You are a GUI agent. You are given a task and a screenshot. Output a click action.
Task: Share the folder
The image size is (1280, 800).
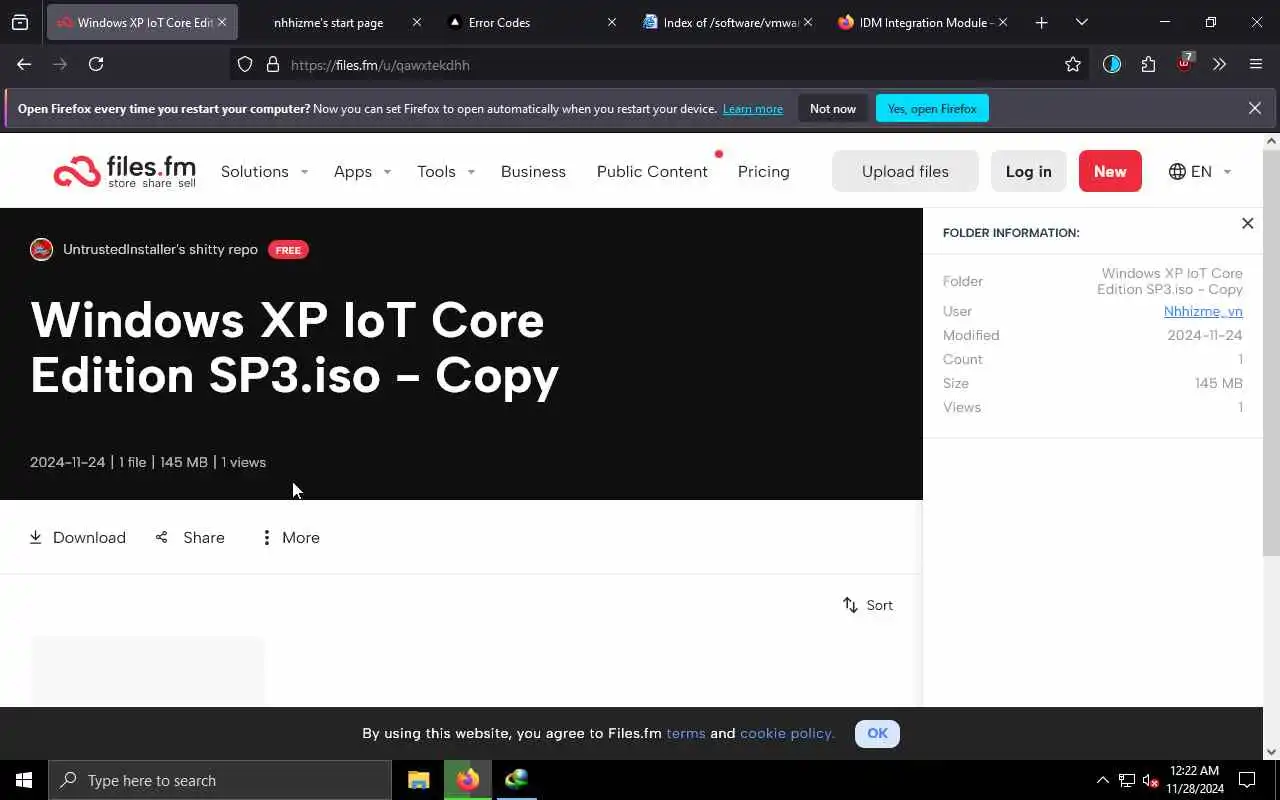pos(190,537)
